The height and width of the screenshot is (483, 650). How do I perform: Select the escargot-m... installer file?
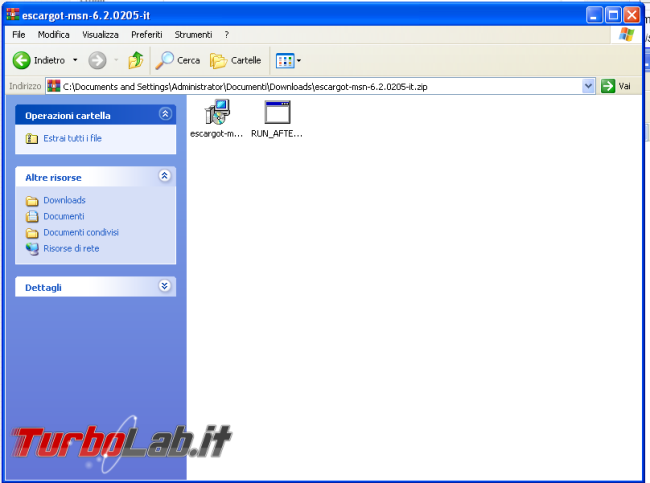pyautogui.click(x=217, y=119)
